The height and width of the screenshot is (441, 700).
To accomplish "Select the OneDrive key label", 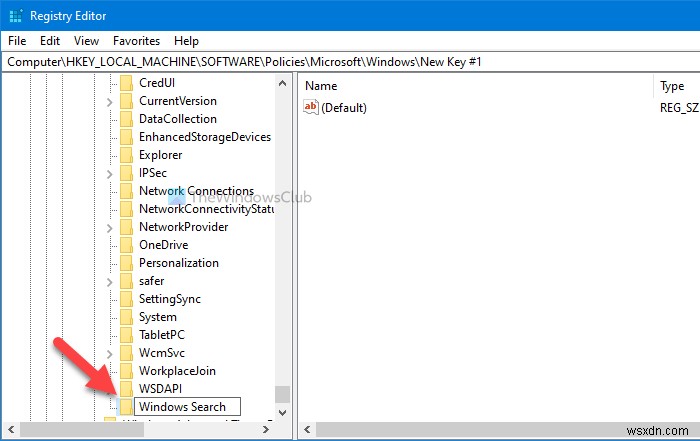I will click(163, 245).
